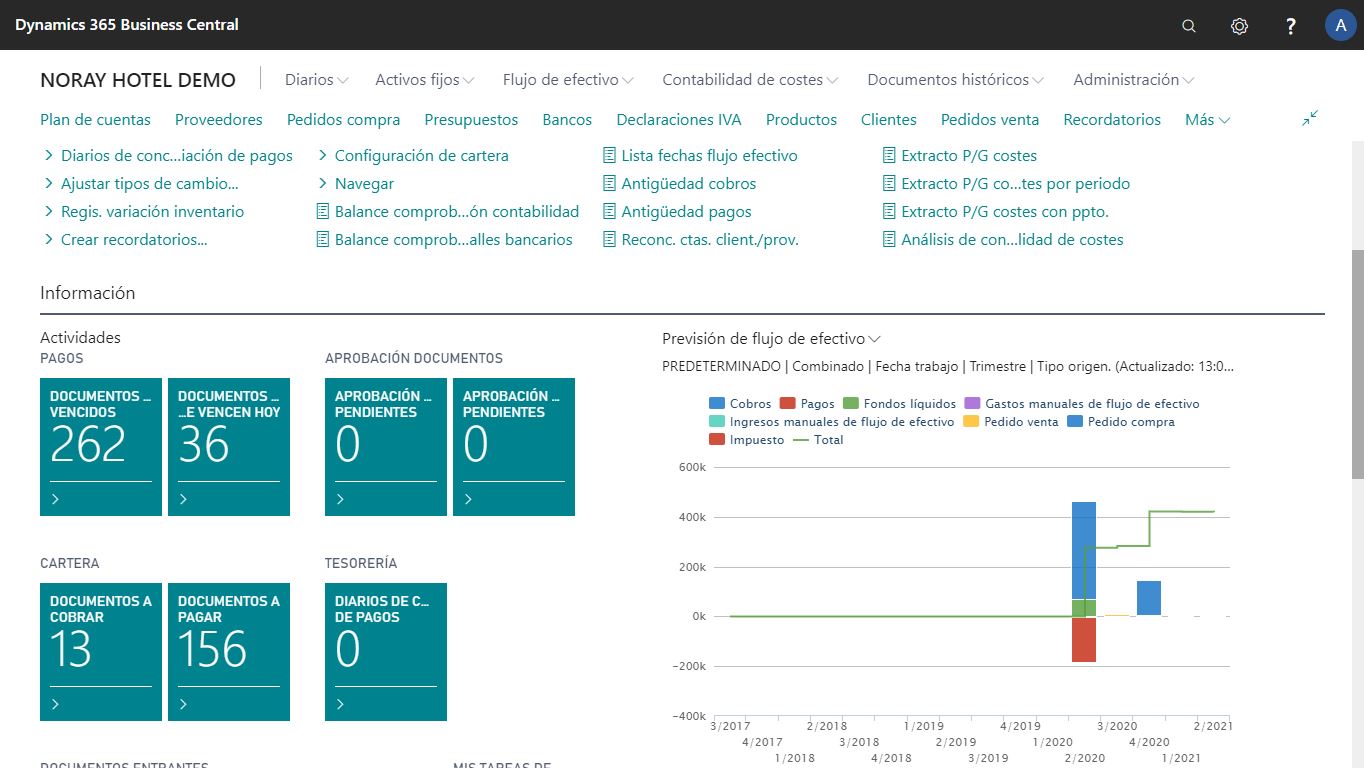Screen dimensions: 1364x768
Task: Open the Productos list
Action: click(801, 120)
